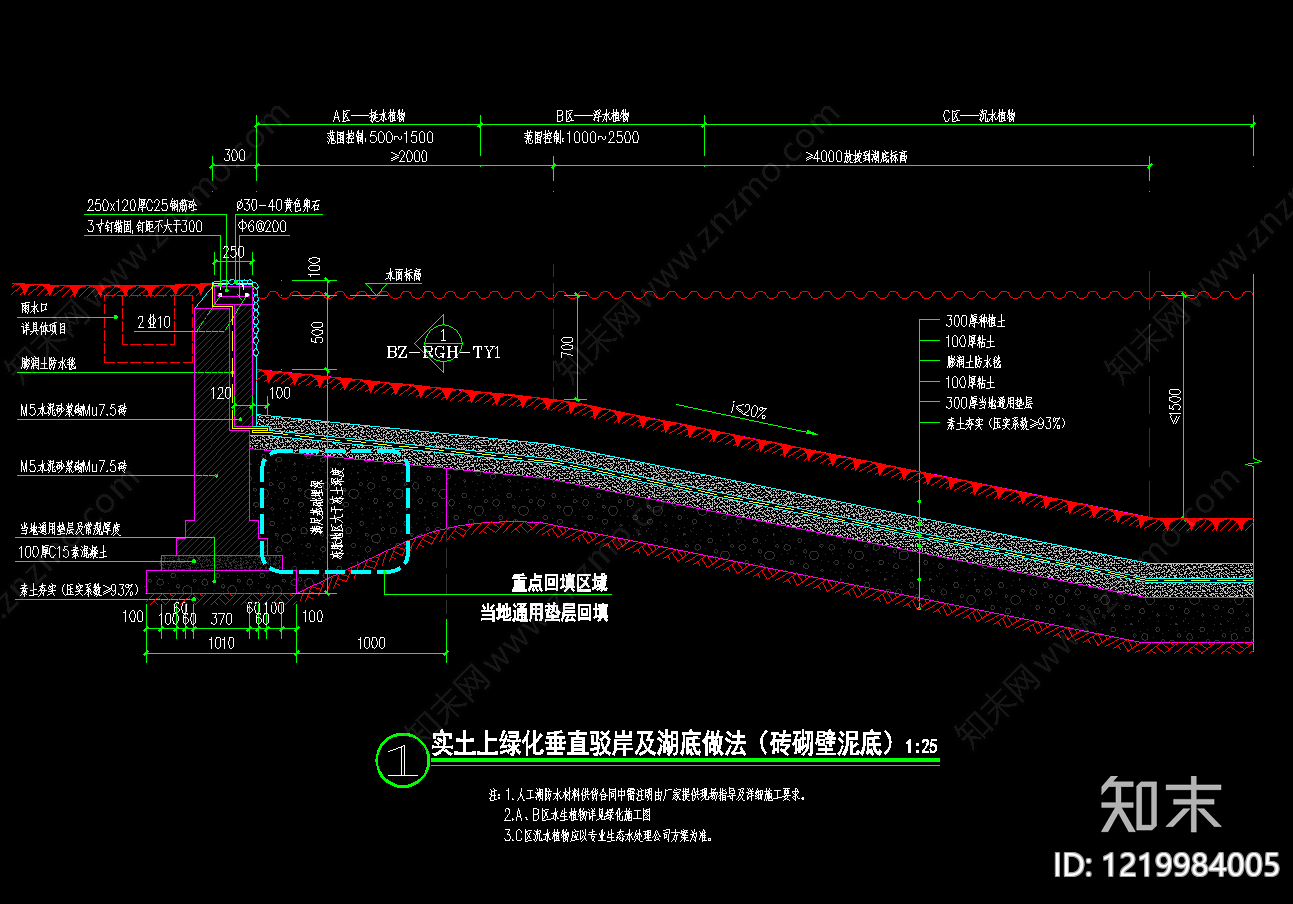Click the "3寸钉锚固,间距不大于300" callout
This screenshot has height=904, width=1293.
point(145,227)
